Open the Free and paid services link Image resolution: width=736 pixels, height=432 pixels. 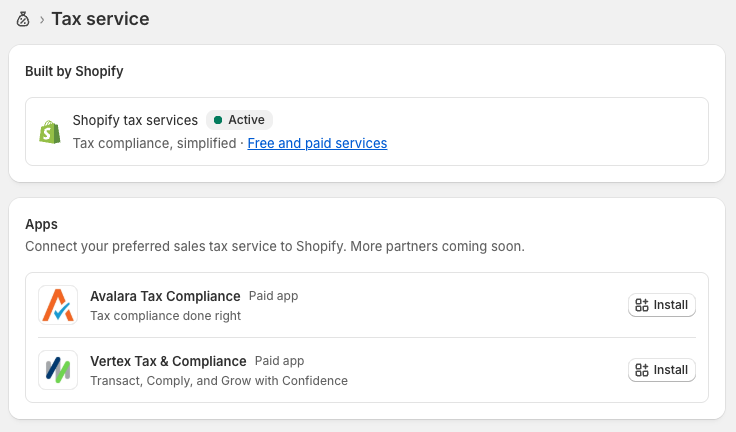[x=317, y=143]
